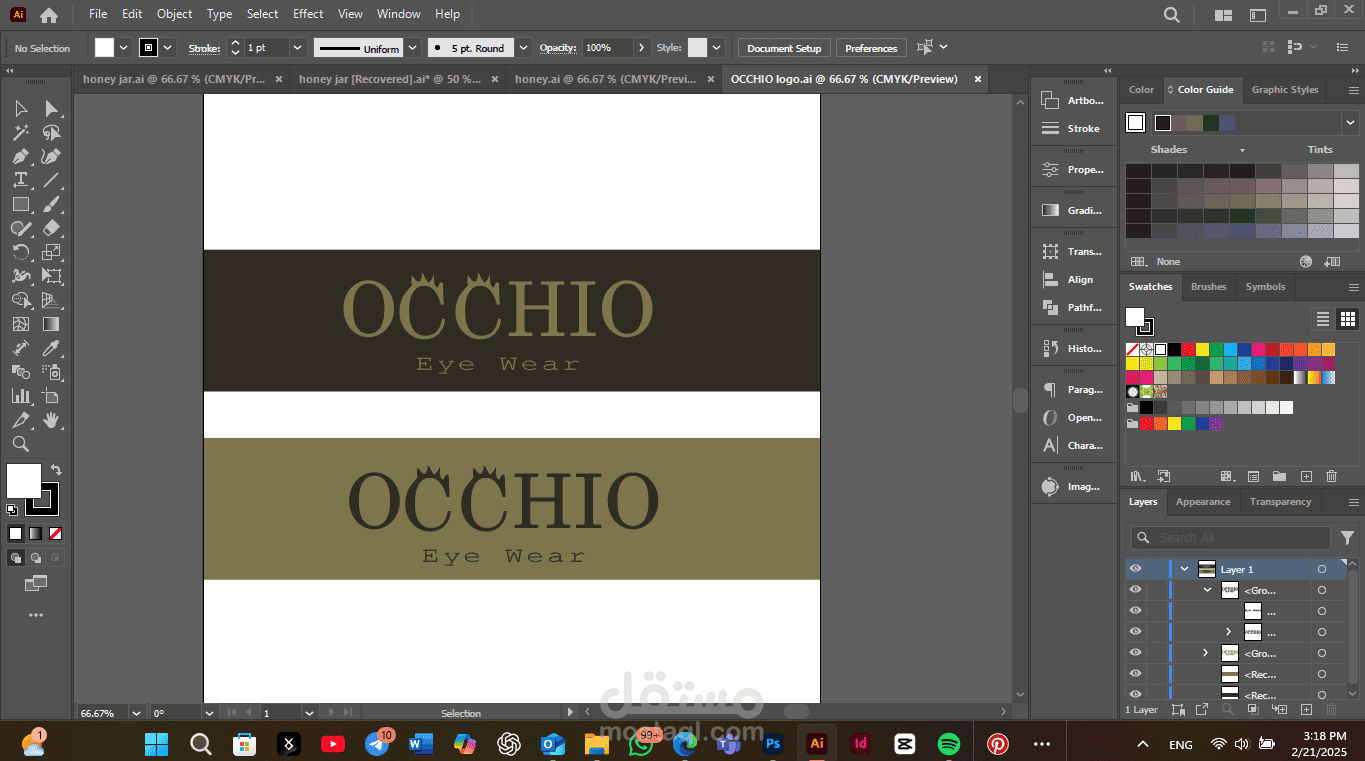The image size is (1365, 761).
Task: Activate the Perspective Grid tool
Action: point(51,300)
